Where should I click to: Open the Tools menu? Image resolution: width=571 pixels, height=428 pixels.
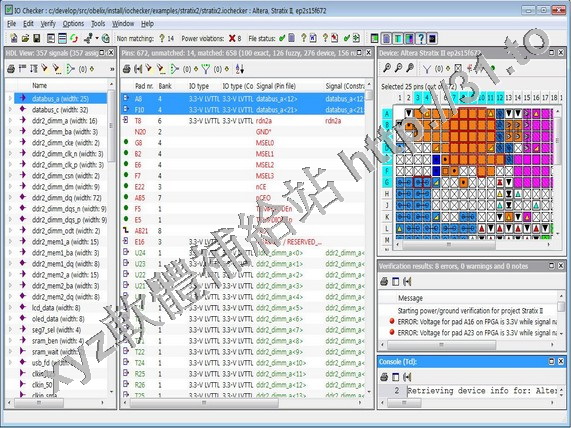point(98,24)
